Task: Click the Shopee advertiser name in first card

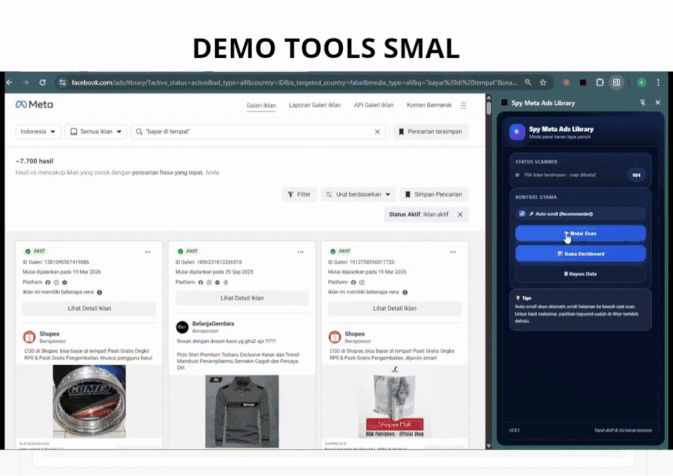Action: point(49,334)
